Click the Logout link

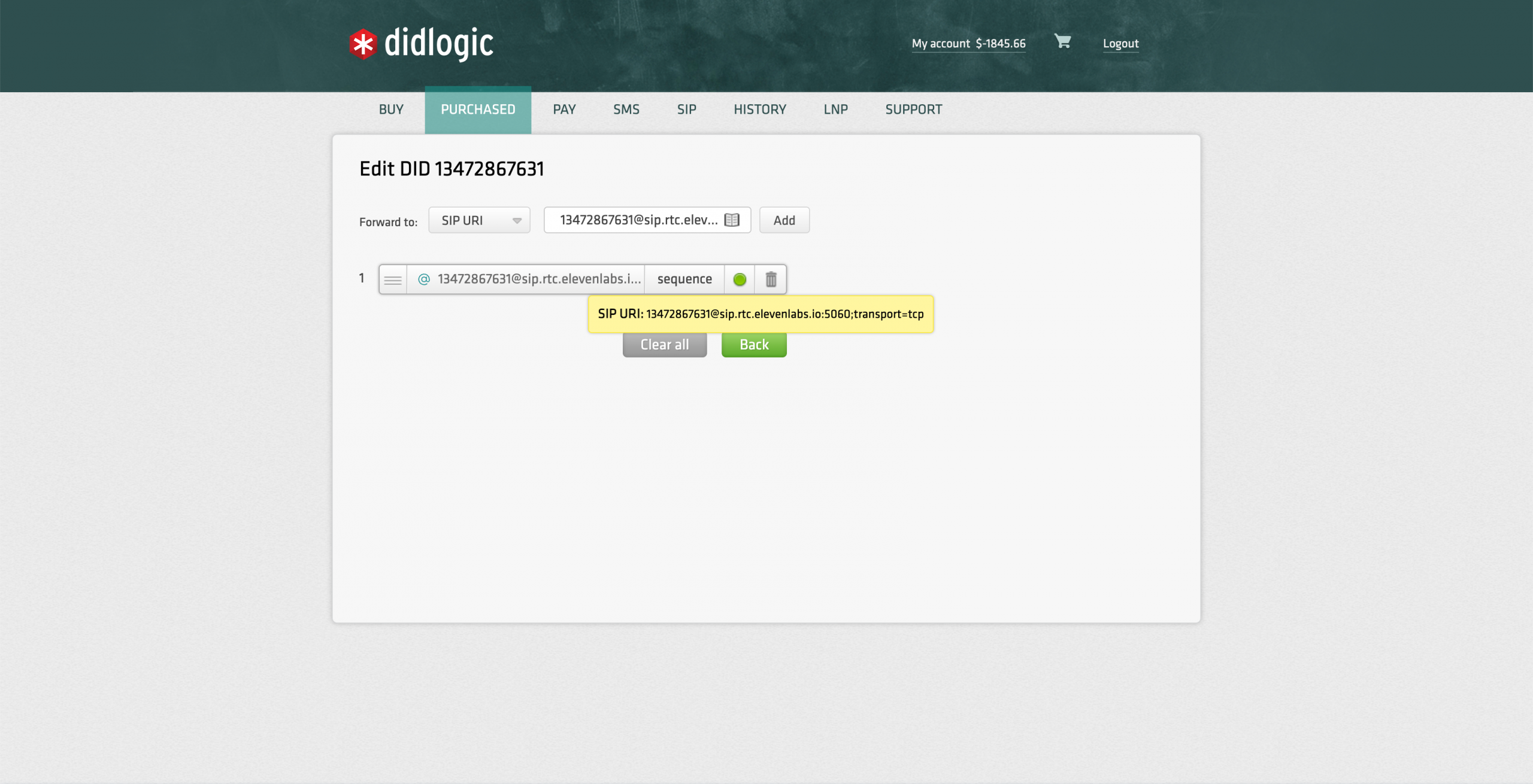coord(1120,44)
